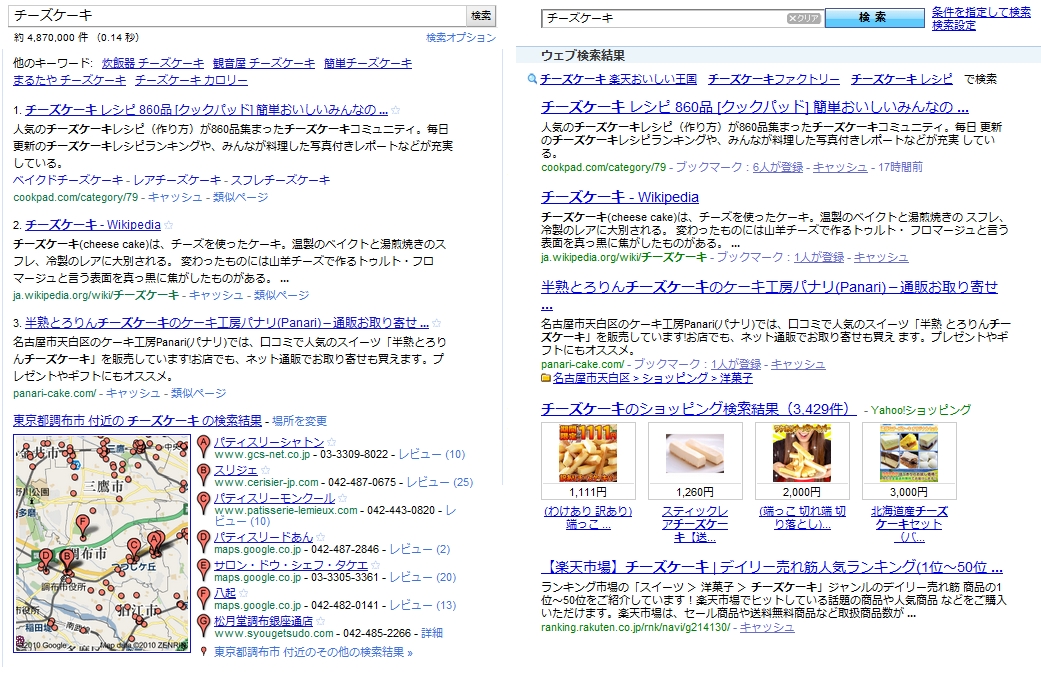Search チーズケーキ 楽天おいしい王国 on Yahoo

(x=618, y=79)
